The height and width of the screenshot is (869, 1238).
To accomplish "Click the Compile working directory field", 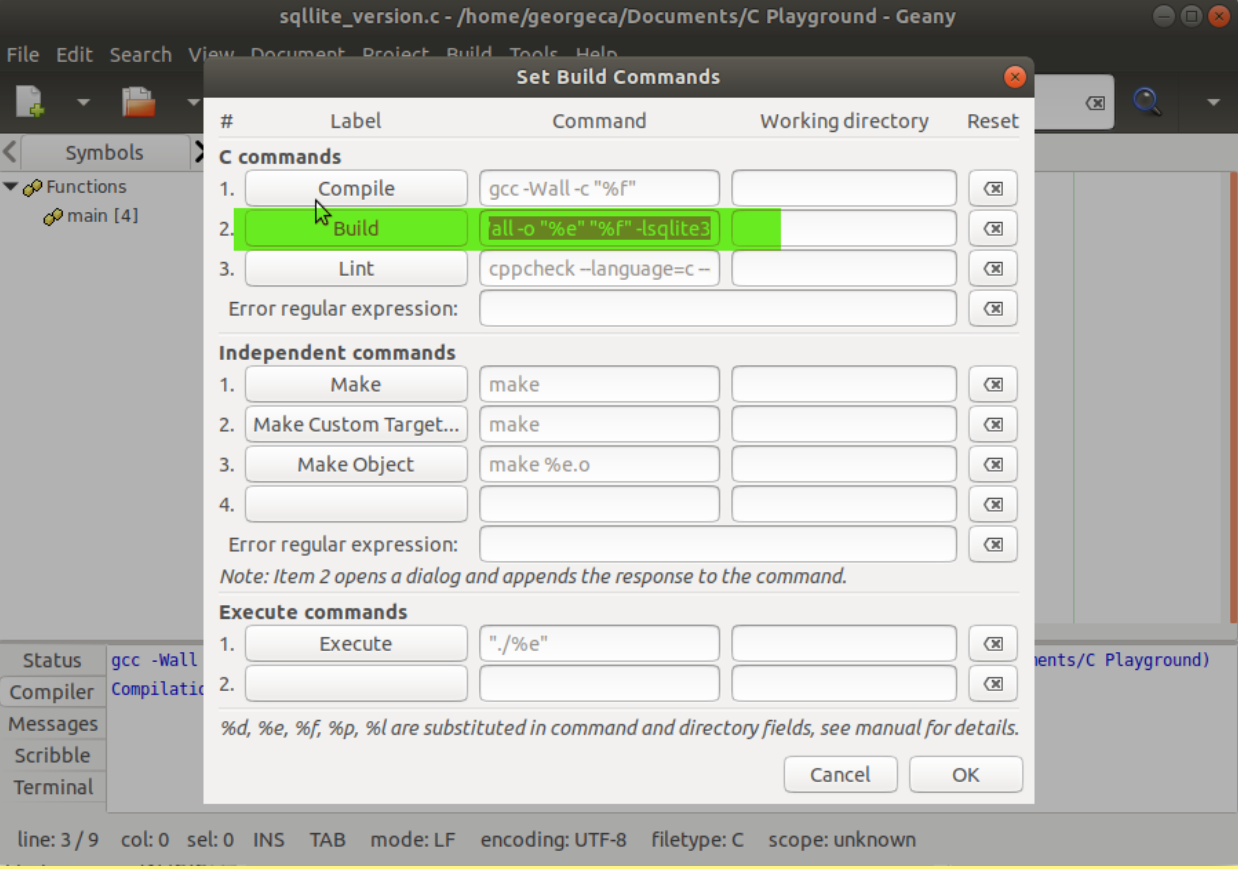I will click(x=844, y=188).
